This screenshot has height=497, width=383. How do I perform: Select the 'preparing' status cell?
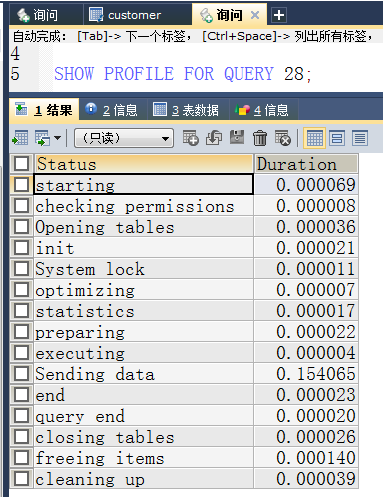[x=144, y=332]
